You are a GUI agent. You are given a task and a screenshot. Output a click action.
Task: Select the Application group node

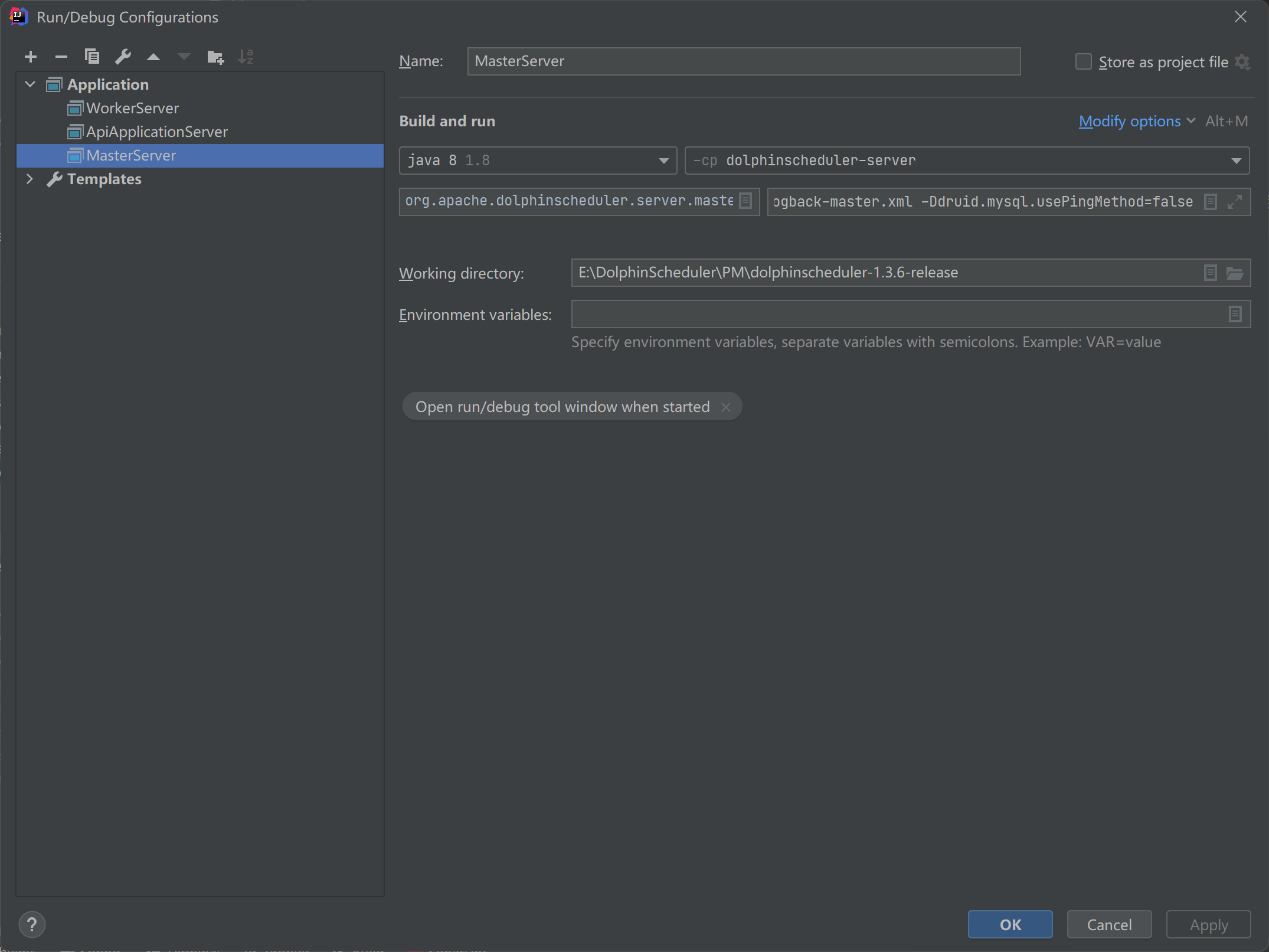199,84
